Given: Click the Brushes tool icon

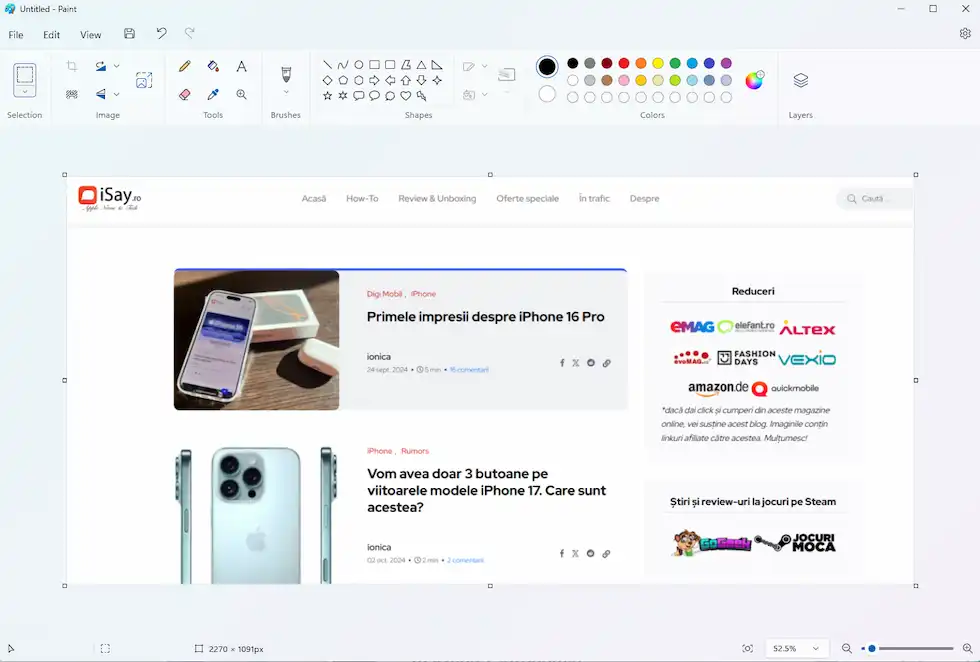Looking at the screenshot, I should pos(286,74).
